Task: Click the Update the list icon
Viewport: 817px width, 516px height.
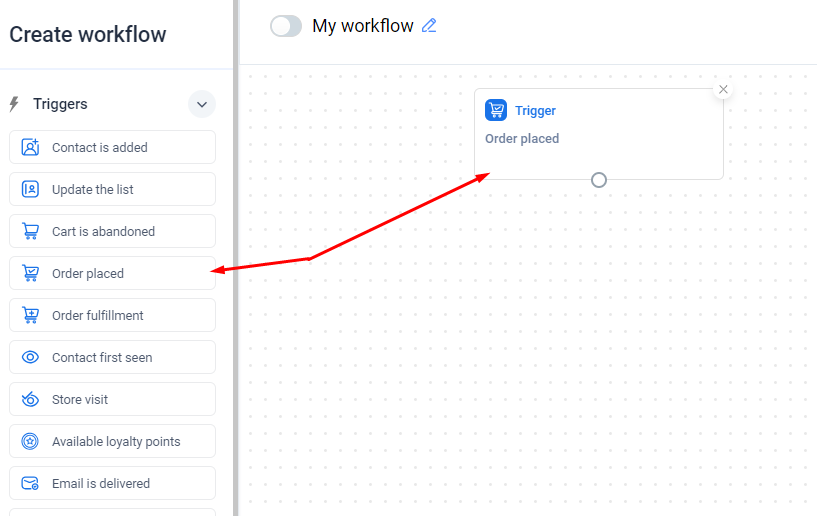Action: (x=30, y=189)
